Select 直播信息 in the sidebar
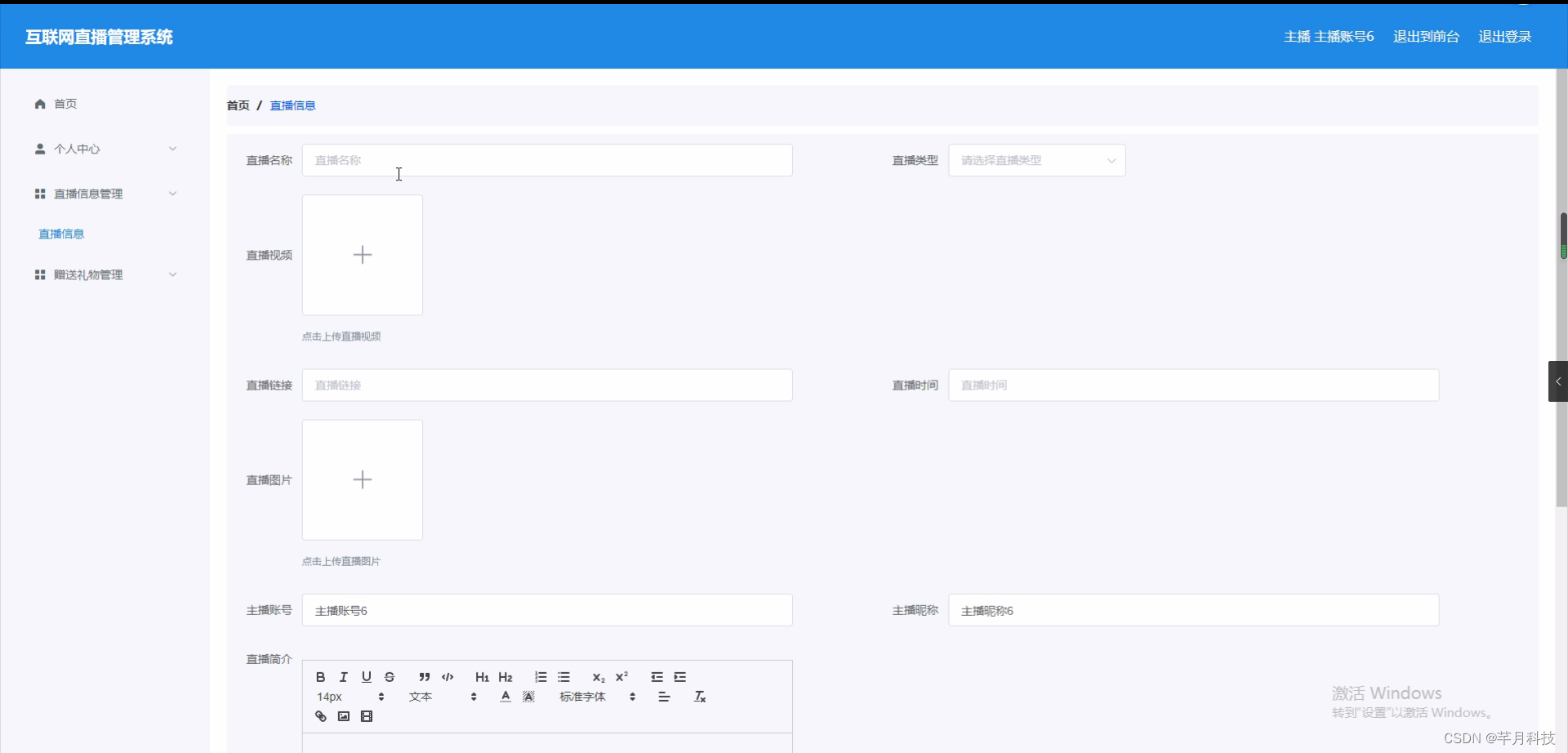This screenshot has height=753, width=1568. pyautogui.click(x=61, y=234)
